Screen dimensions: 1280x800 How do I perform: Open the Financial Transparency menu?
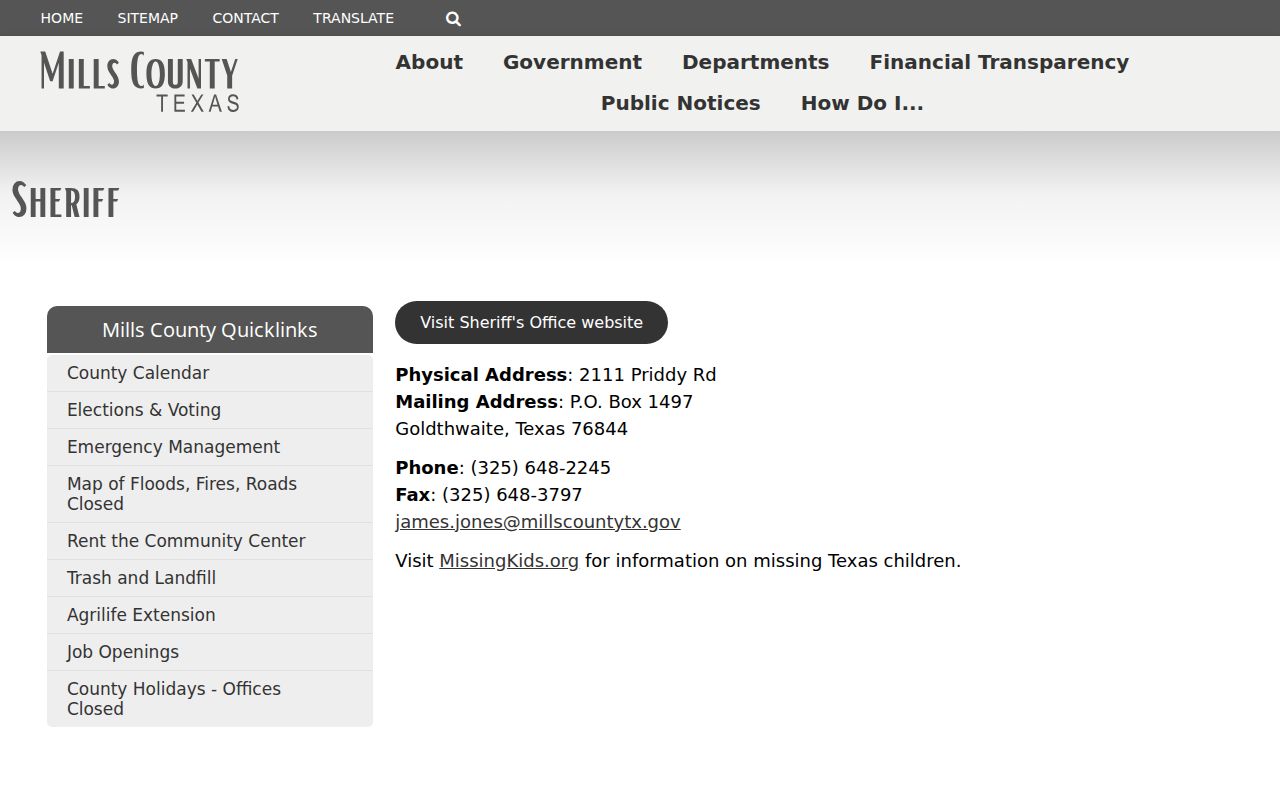[999, 62]
